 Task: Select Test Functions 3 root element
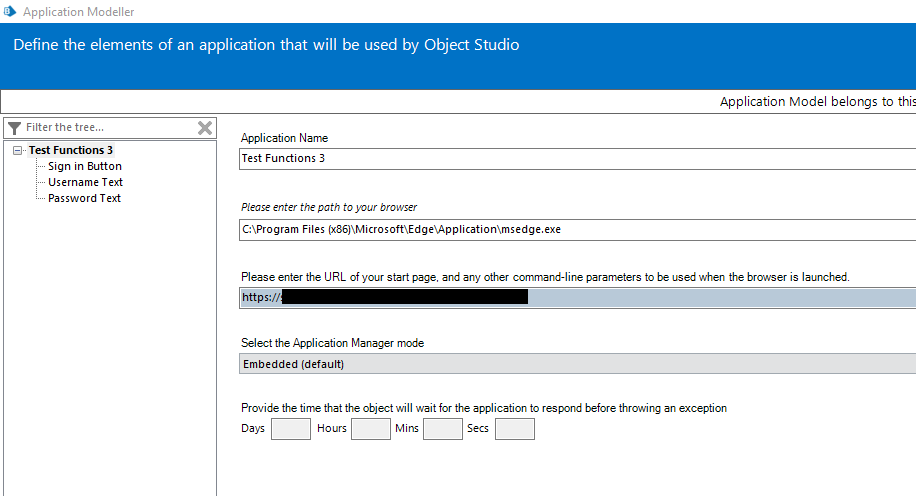(x=70, y=150)
